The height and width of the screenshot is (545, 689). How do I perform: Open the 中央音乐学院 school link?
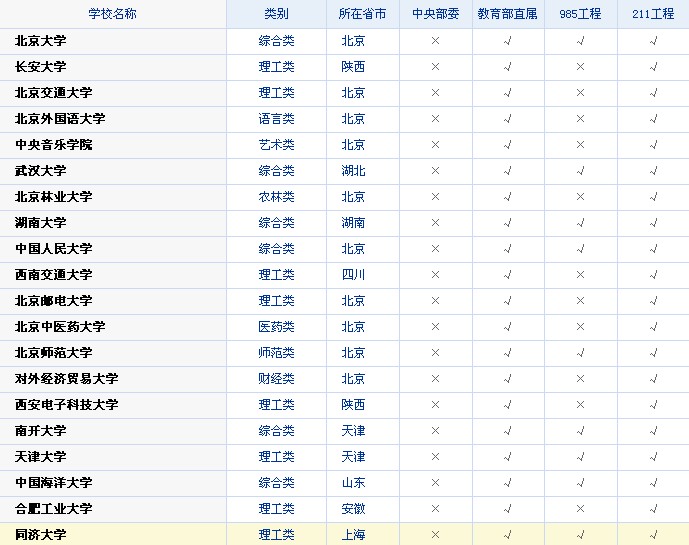pyautogui.click(x=53, y=145)
